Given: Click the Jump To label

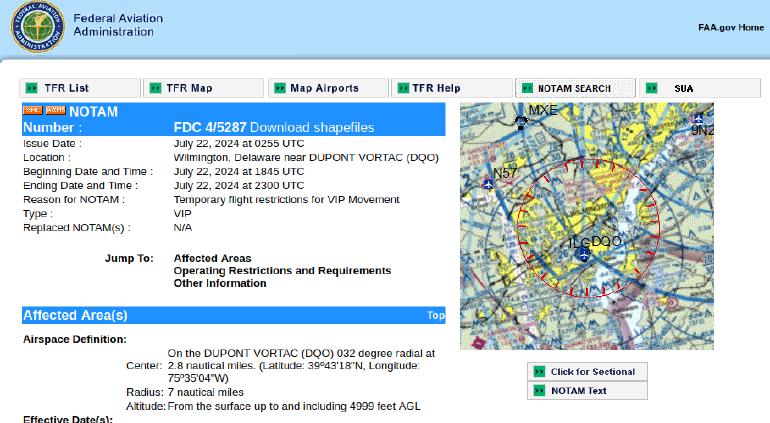Looking at the screenshot, I should pyautogui.click(x=129, y=258).
